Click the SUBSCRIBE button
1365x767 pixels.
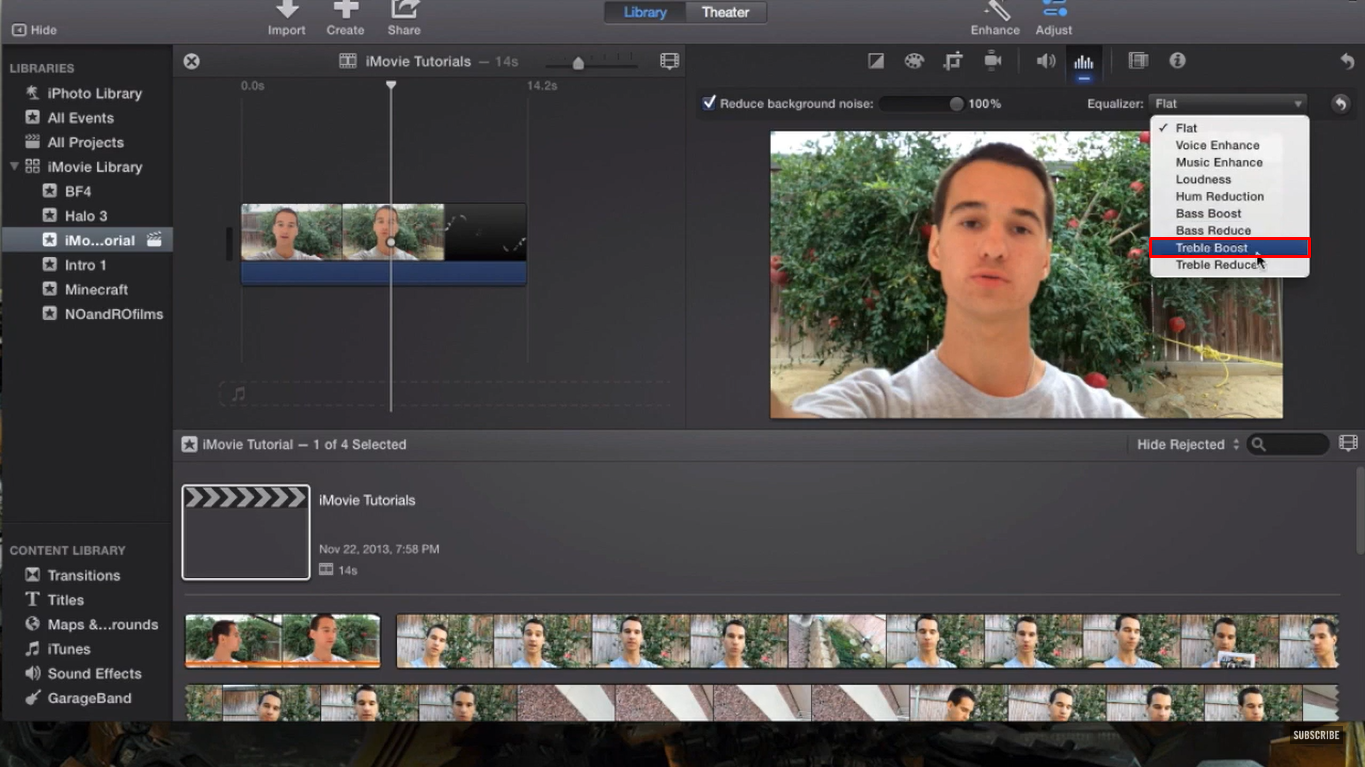(x=1316, y=735)
